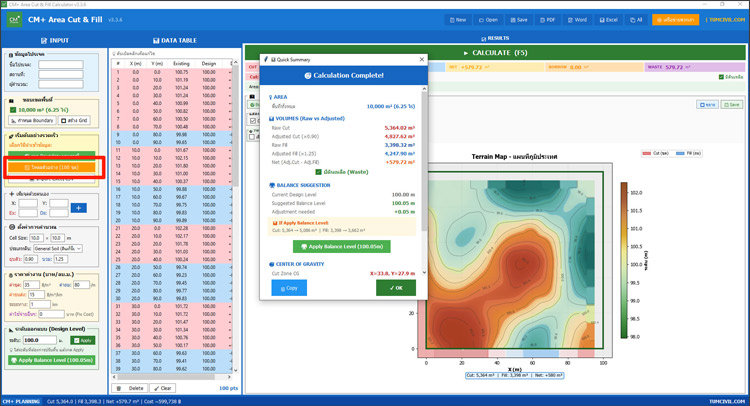Export the report as PDF
The width and height of the screenshot is (750, 406).
(x=547, y=19)
